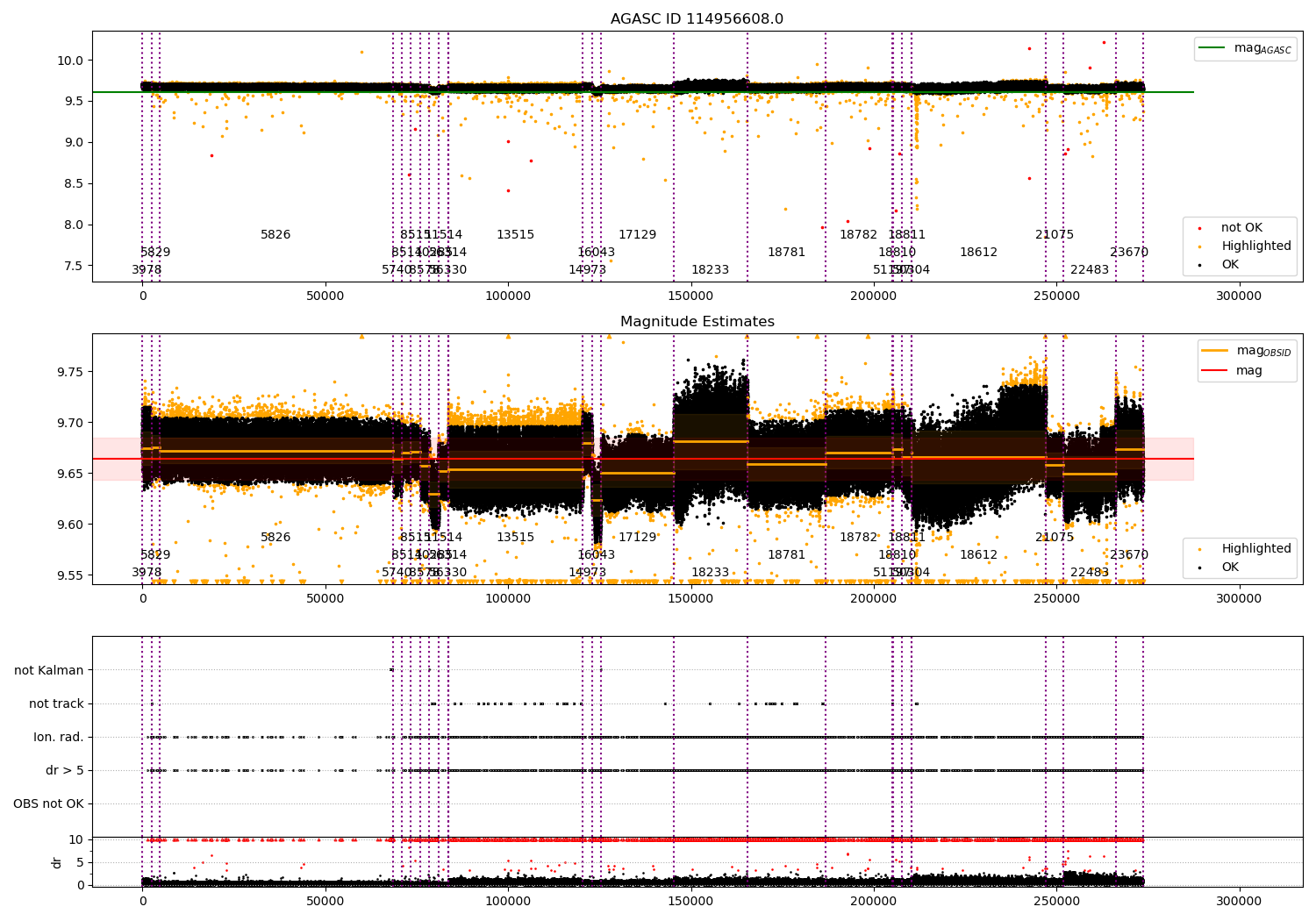Click the 10 tick on the dr axis
The image size is (1316, 921).
[76, 840]
